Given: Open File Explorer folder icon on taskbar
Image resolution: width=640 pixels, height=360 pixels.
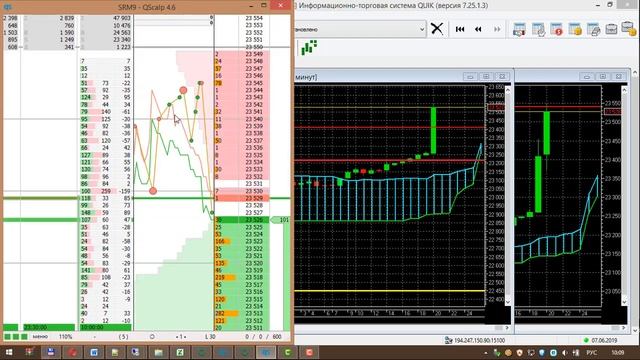Looking at the screenshot, I should [x=158, y=352].
